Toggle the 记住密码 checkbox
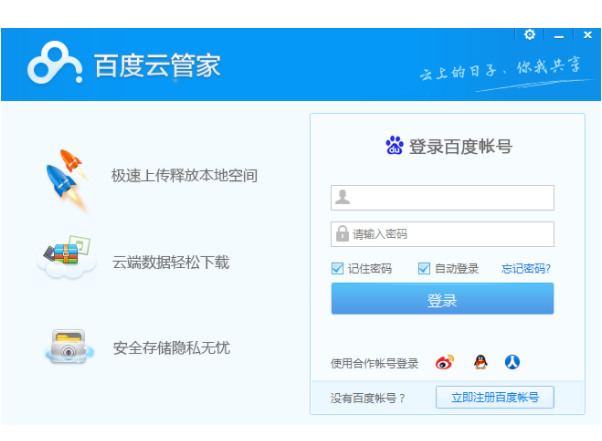 click(x=337, y=268)
